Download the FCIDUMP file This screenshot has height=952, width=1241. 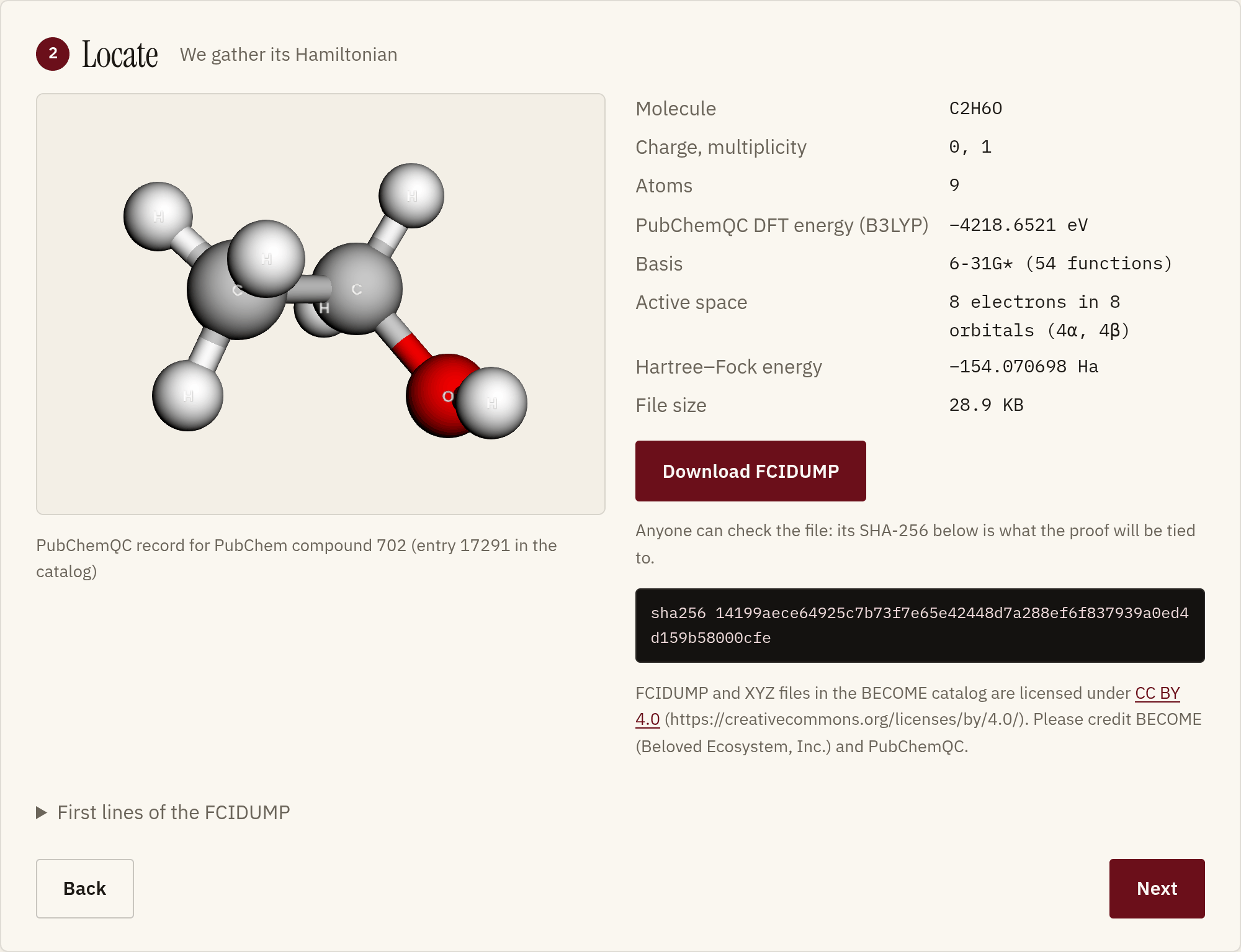point(750,471)
